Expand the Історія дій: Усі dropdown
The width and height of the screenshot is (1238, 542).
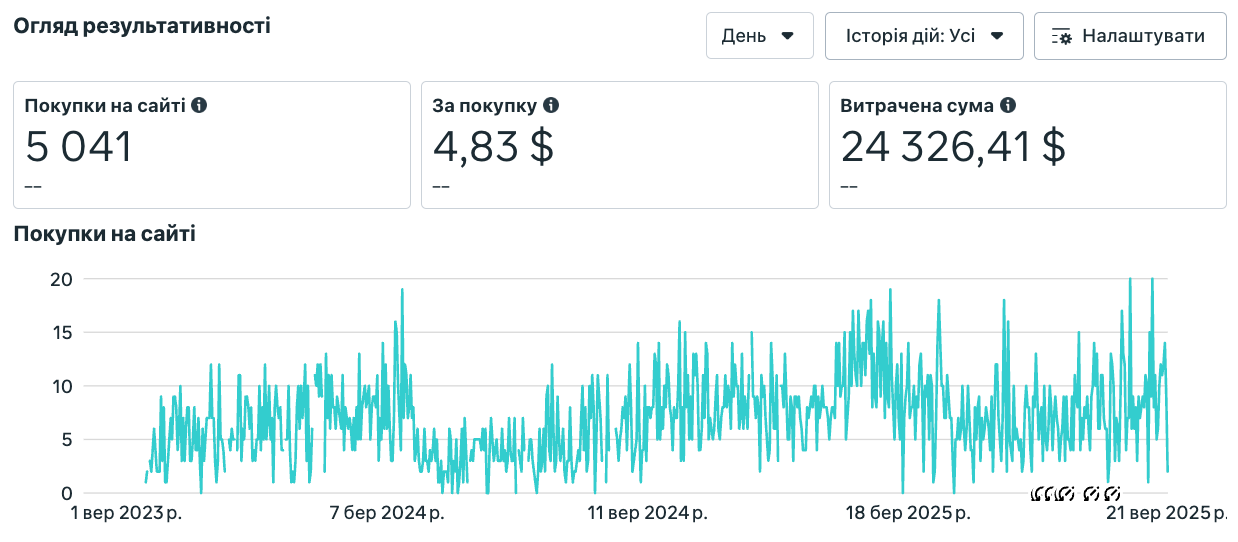point(923,36)
